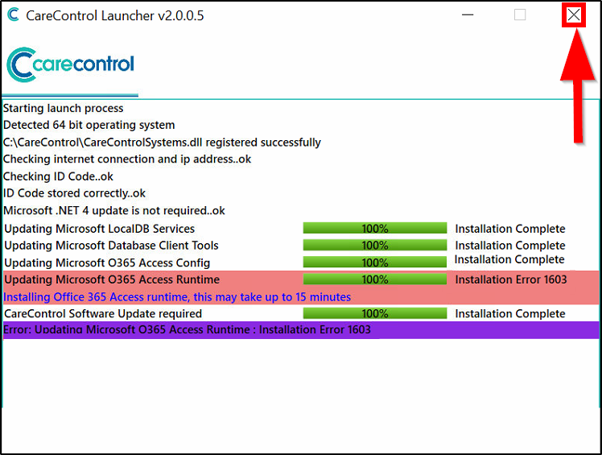Select 'Checking internet connection and ip address..ok'
The width and height of the screenshot is (602, 455).
[127, 159]
